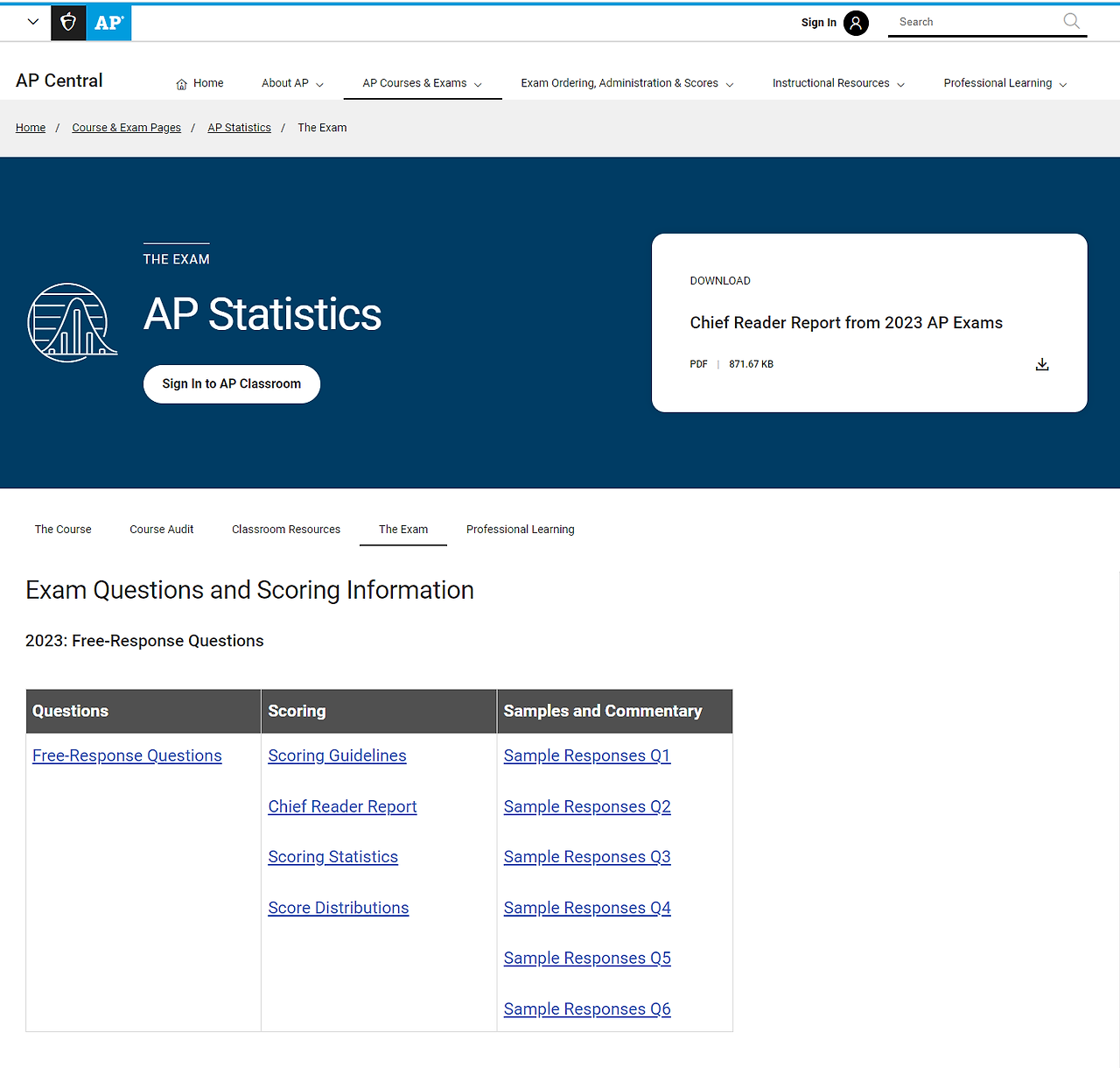Viewport: 1120px width, 1068px height.
Task: Click the College Board acorn logo
Action: click(x=68, y=23)
